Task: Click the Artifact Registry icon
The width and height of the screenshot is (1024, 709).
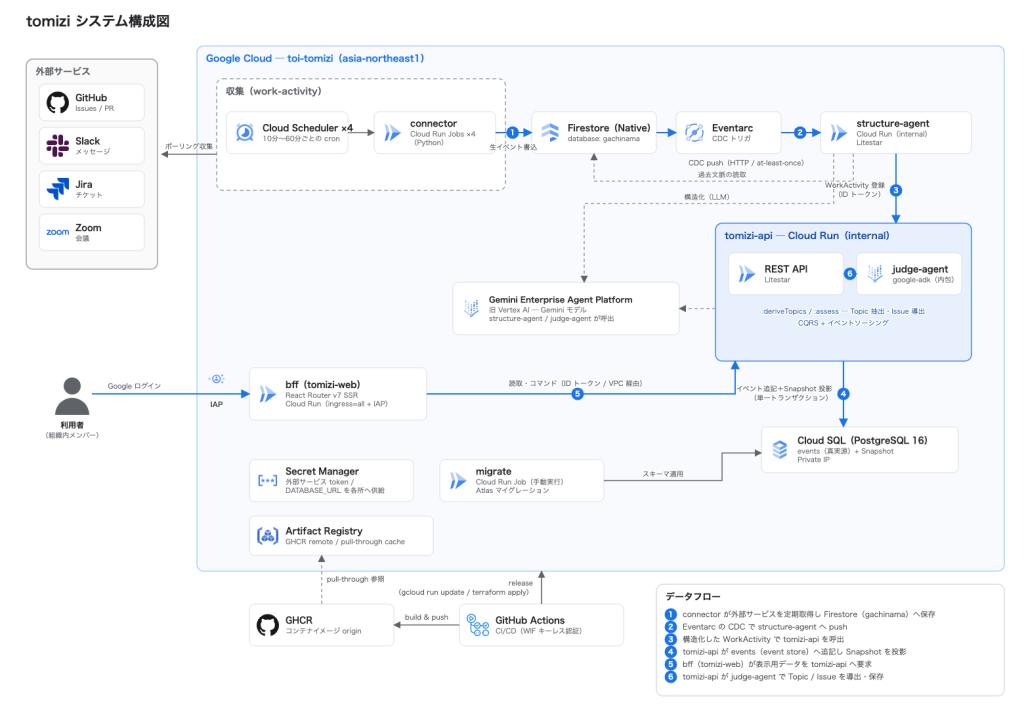Action: (x=267, y=536)
